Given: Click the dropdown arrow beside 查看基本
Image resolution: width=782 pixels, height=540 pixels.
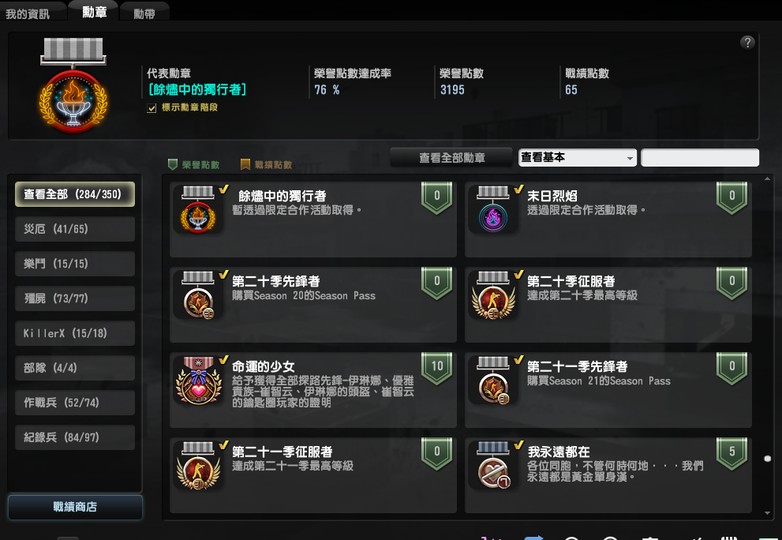Looking at the screenshot, I should pyautogui.click(x=630, y=158).
